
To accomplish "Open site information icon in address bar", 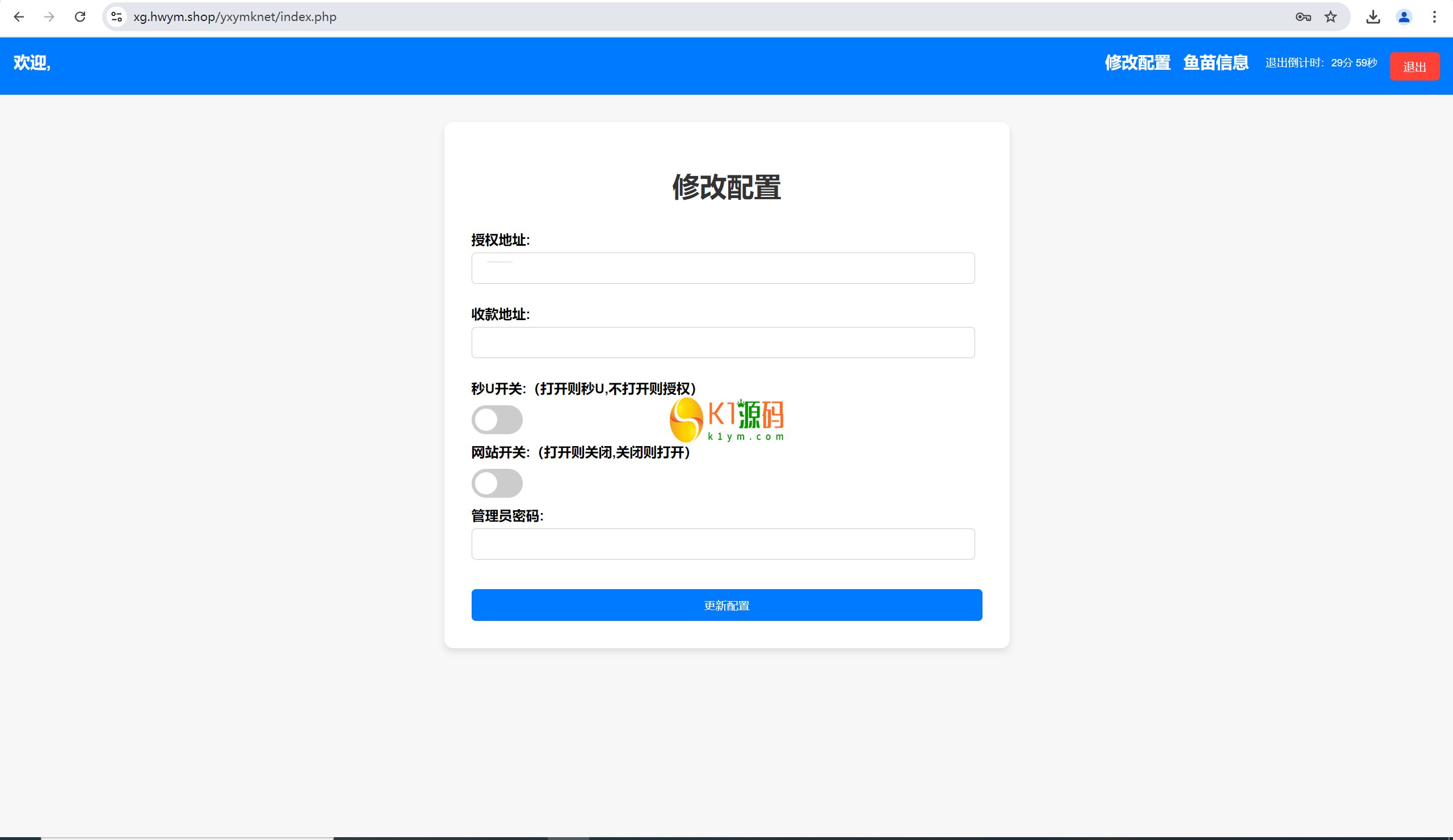I will (116, 16).
